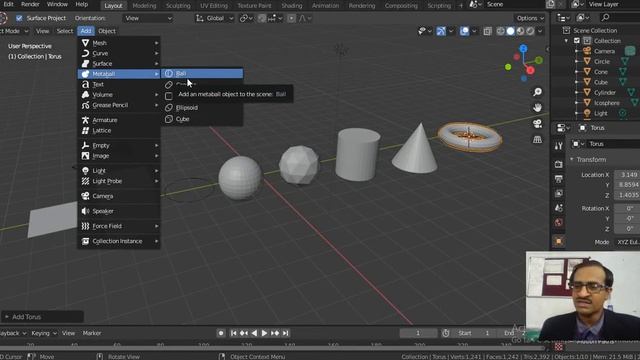Open Collection Instance submenu
This screenshot has height=360, width=640.
(x=119, y=241)
